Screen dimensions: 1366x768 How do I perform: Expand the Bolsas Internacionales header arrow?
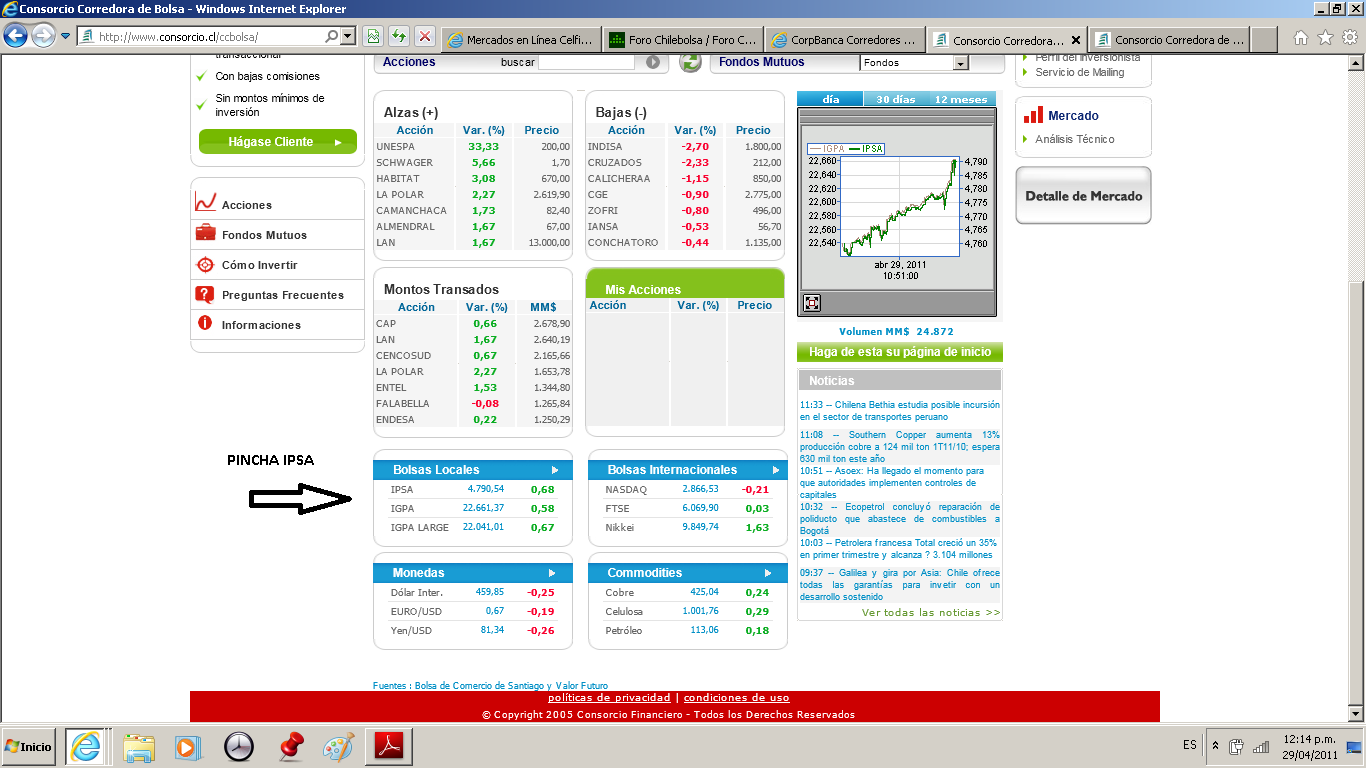(x=775, y=470)
